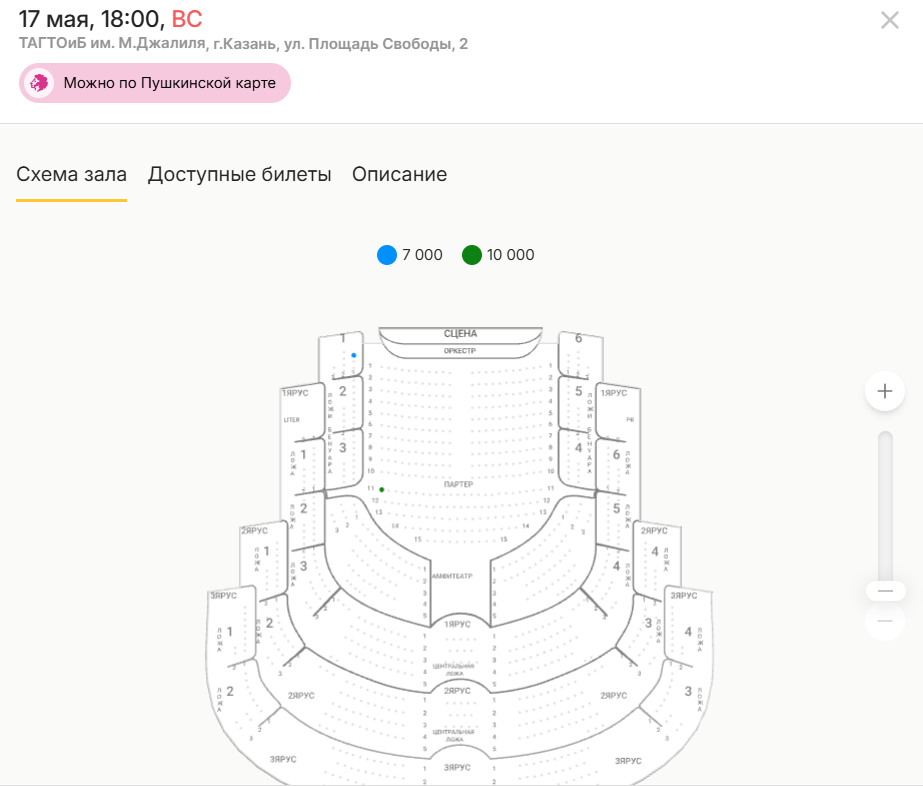Click the blue 7 000 price legend dot
923x786 pixels.
[x=387, y=255]
